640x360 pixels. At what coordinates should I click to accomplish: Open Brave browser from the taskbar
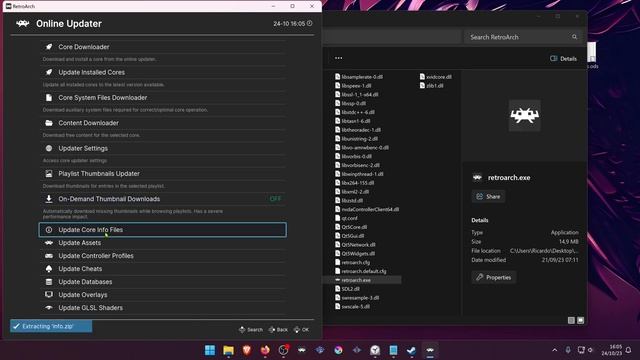coord(247,350)
